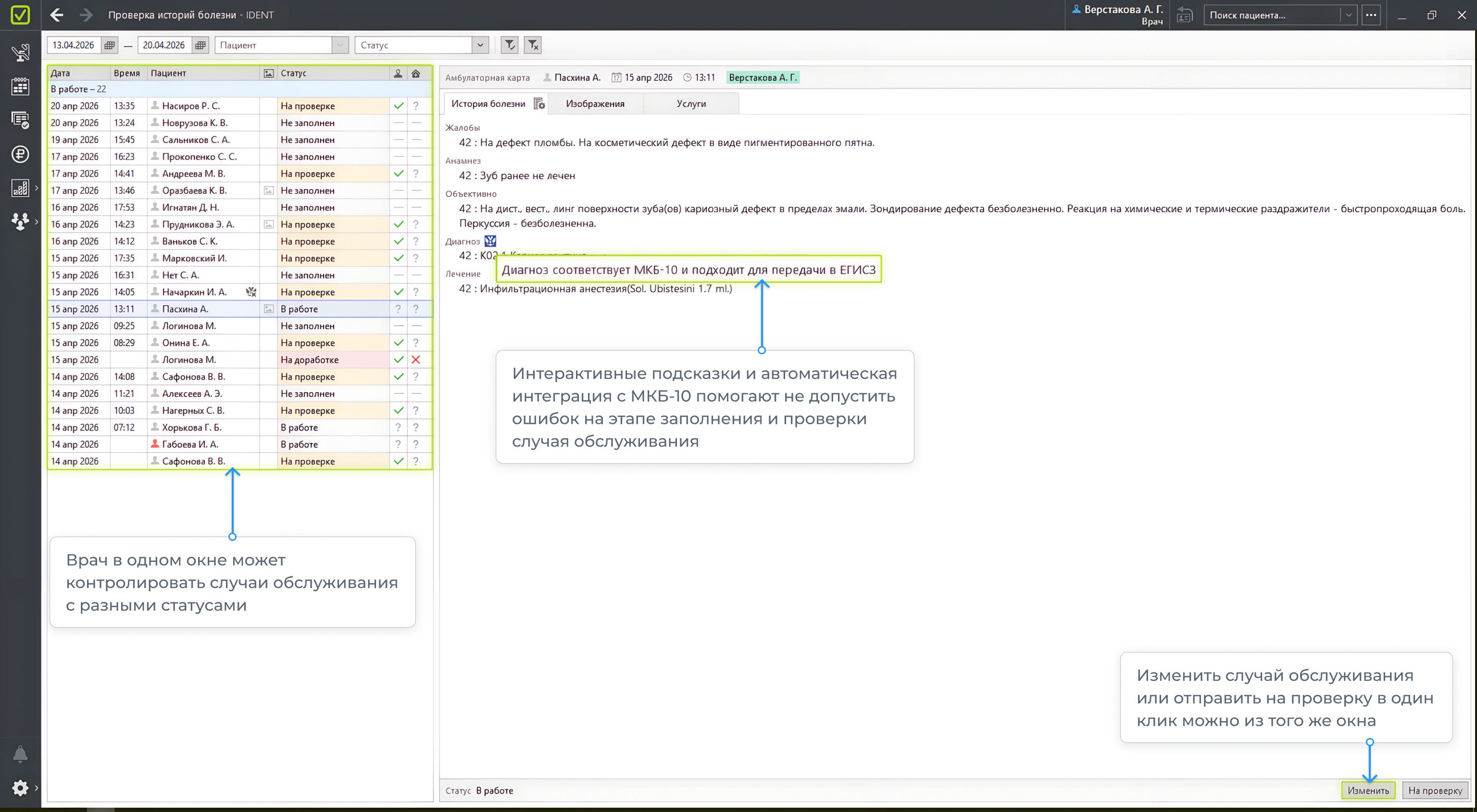The height and width of the screenshot is (812, 1477).
Task: Expand the Поиск пациента dropdown arrow
Action: point(1349,15)
